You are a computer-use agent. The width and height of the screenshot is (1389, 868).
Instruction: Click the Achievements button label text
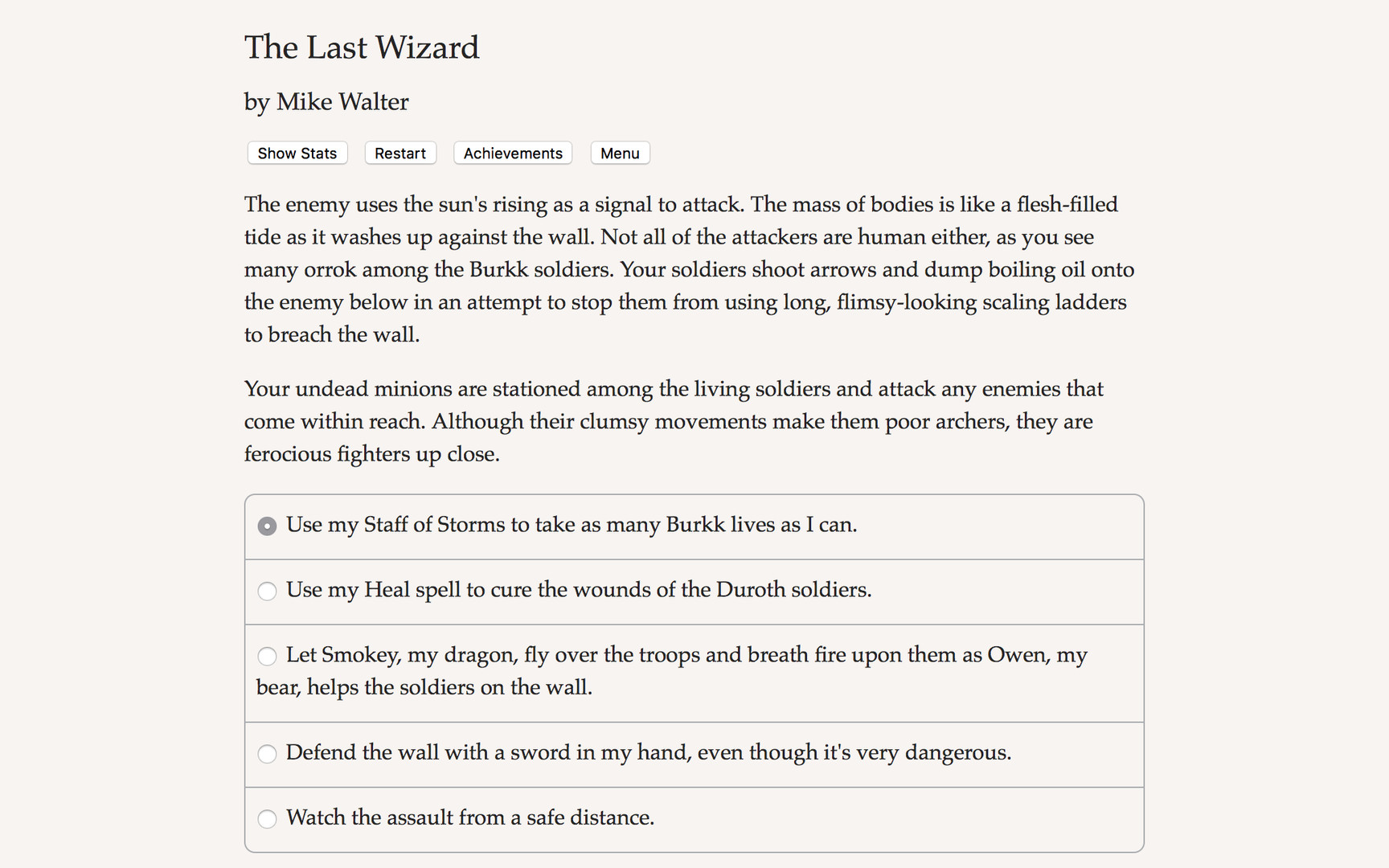tap(512, 153)
